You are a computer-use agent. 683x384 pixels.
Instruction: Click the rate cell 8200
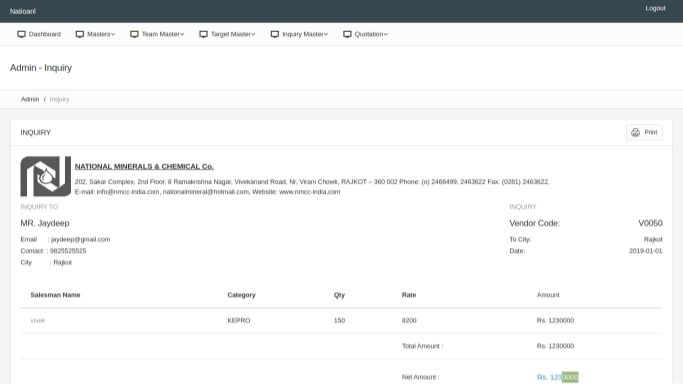(x=409, y=320)
